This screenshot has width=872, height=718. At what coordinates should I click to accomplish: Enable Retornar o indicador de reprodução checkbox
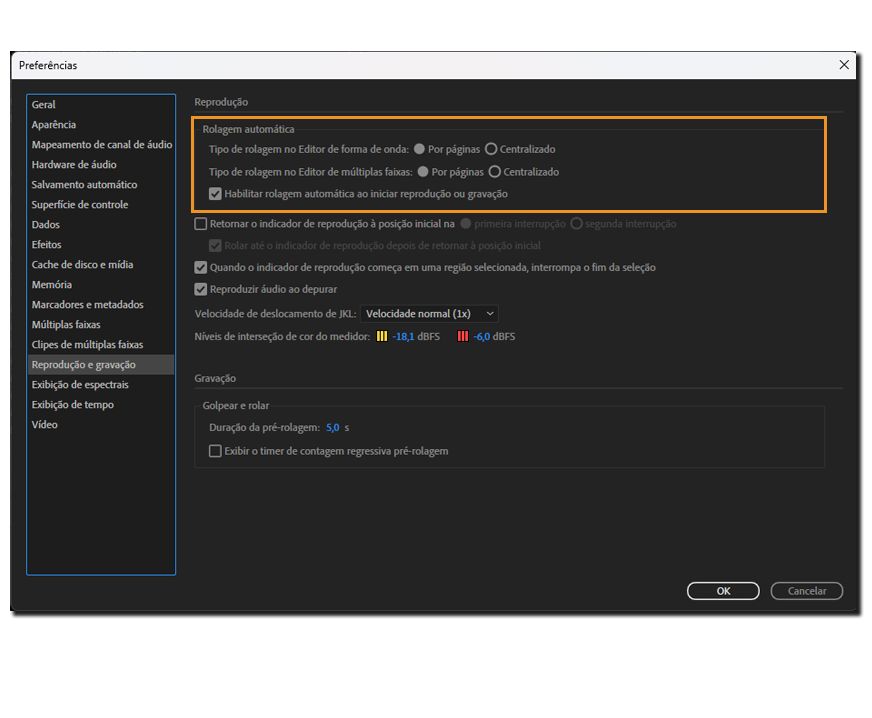pyautogui.click(x=200, y=224)
